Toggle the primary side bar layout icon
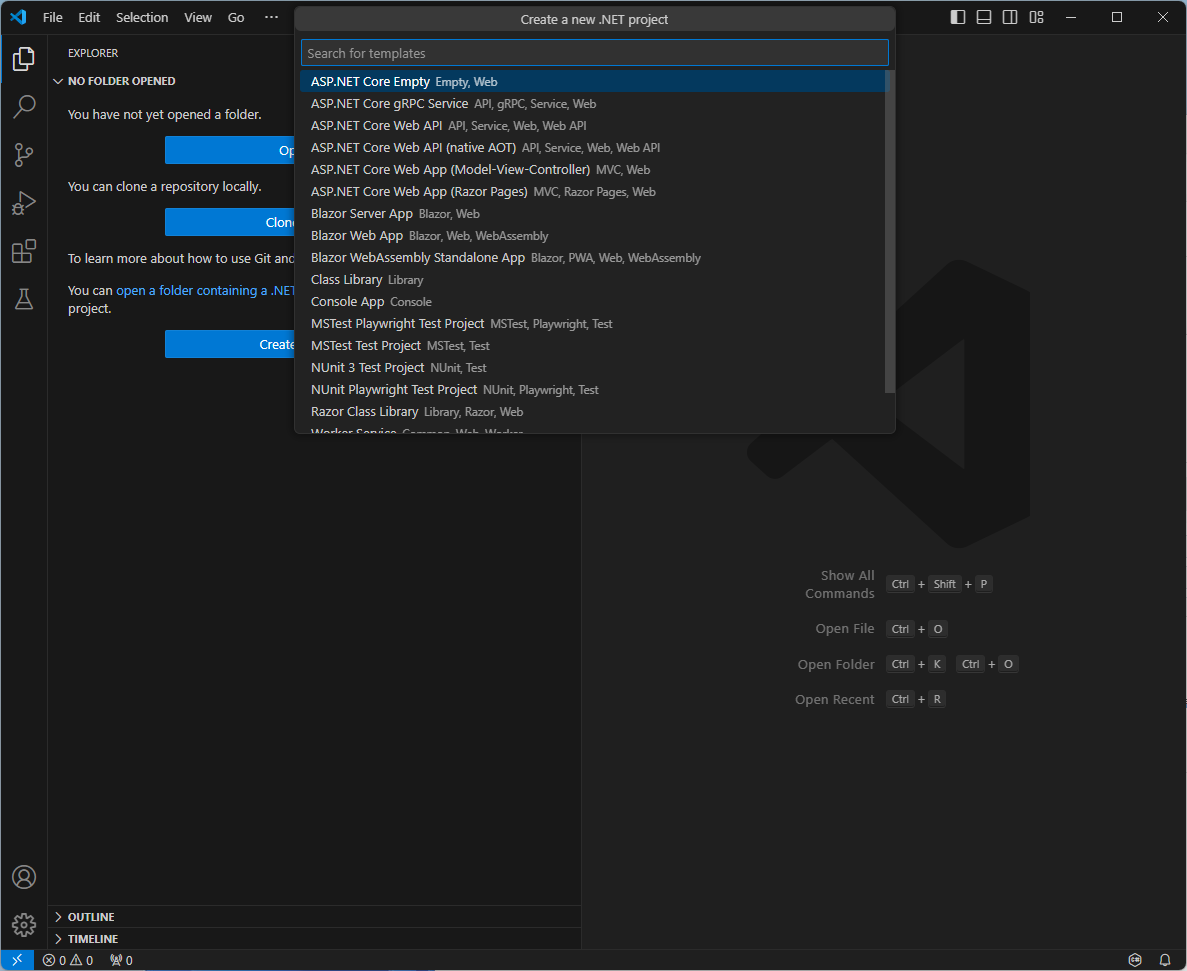Viewport: 1187px width, 971px height. (958, 17)
